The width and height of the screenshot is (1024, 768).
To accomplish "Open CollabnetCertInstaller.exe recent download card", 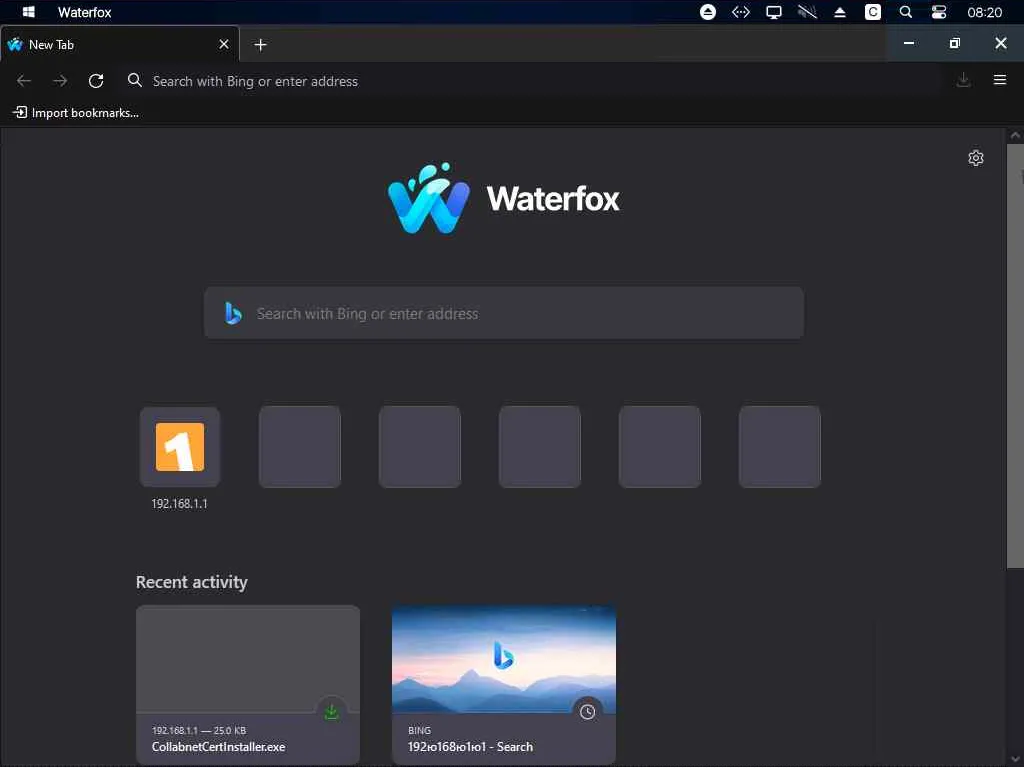I will click(x=248, y=684).
